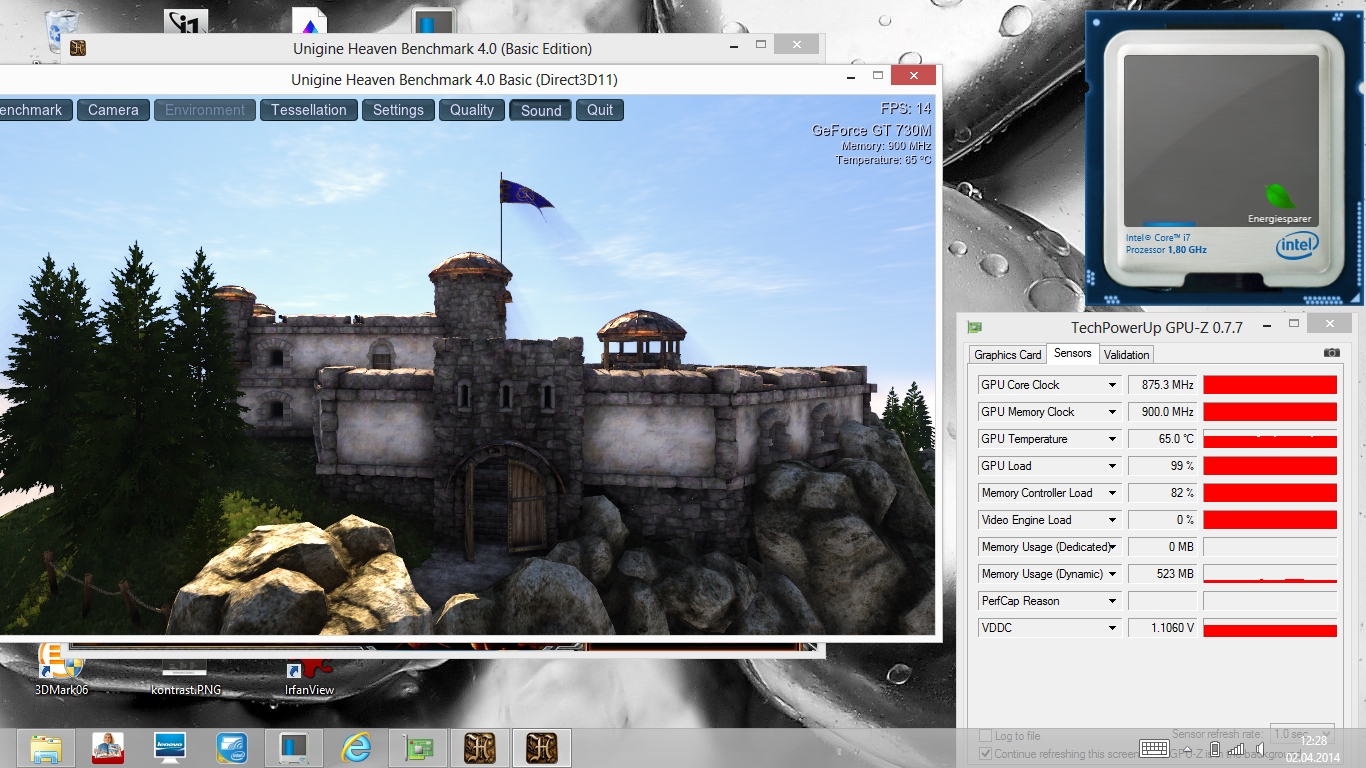Click the battery icon in system tray

[1215, 749]
